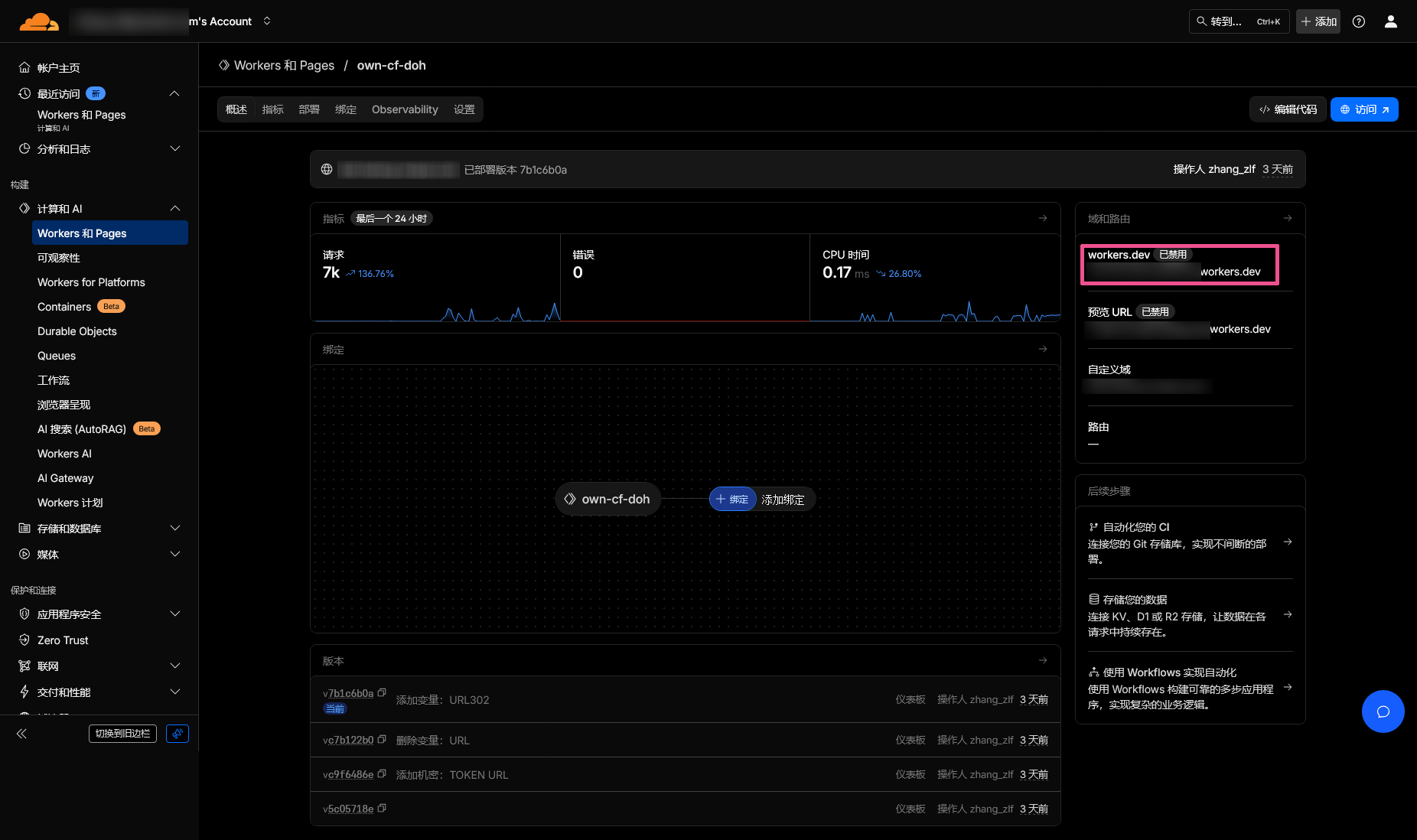Select Durable Objects in sidebar

(77, 331)
